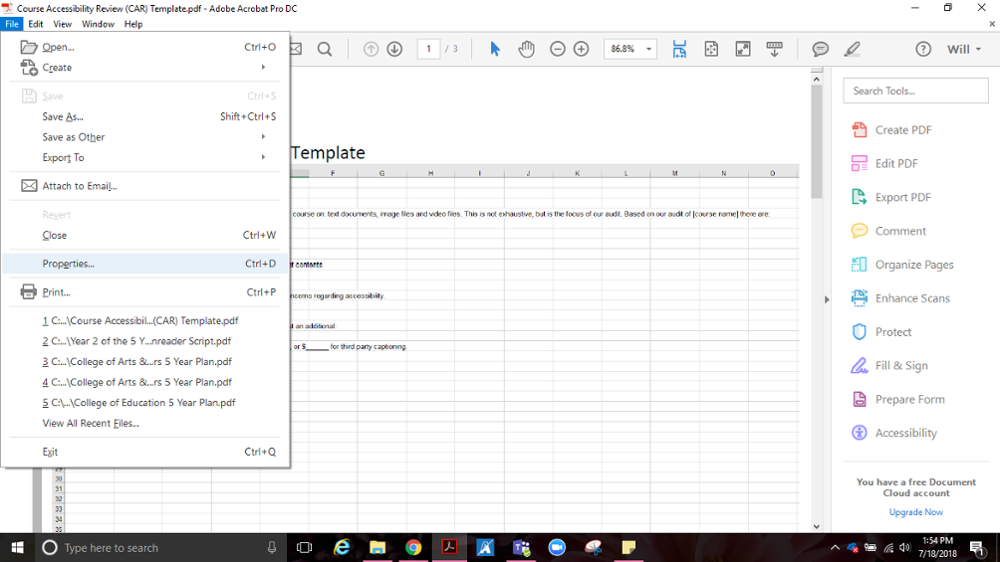The image size is (1000, 562).
Task: Go to next page with down arrow
Action: (395, 49)
